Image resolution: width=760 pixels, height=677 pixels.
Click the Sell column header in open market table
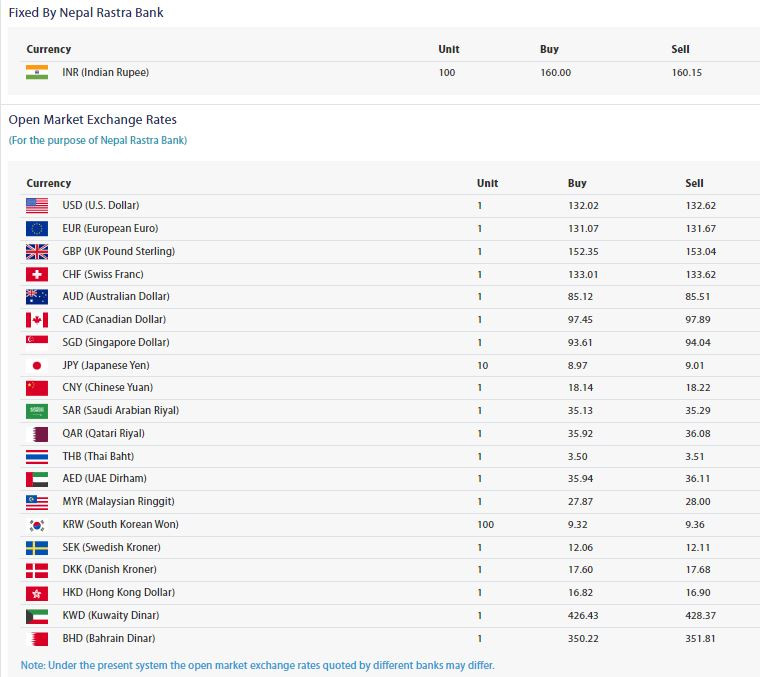coord(694,184)
